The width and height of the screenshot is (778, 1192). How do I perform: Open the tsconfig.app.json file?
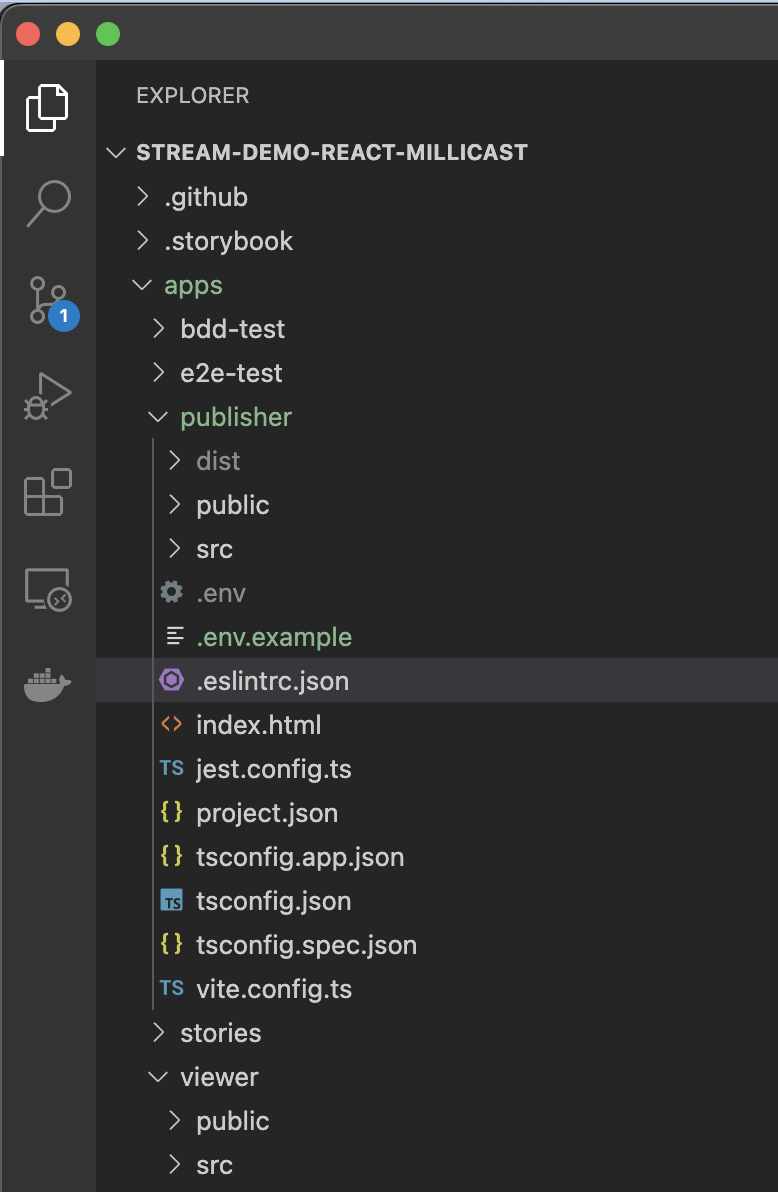(x=300, y=858)
